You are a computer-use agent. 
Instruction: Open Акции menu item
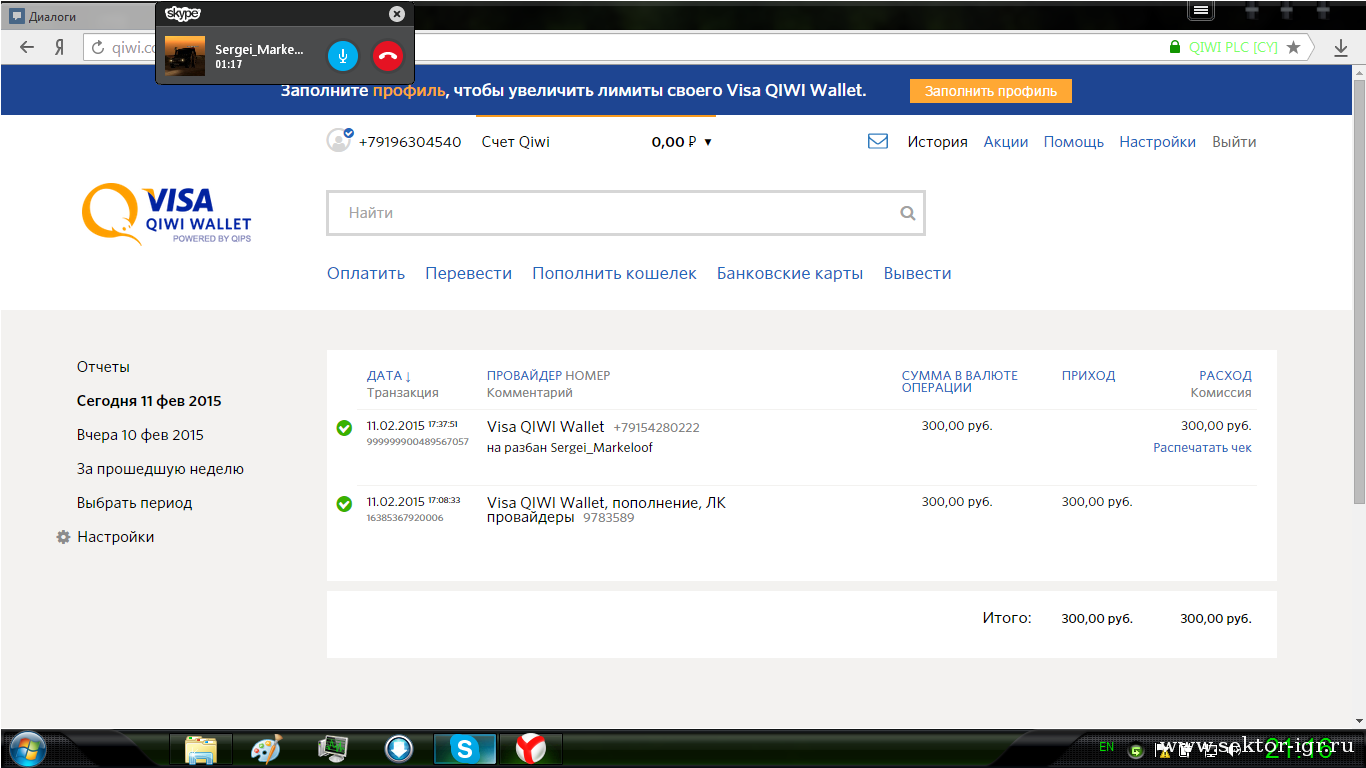click(1005, 142)
